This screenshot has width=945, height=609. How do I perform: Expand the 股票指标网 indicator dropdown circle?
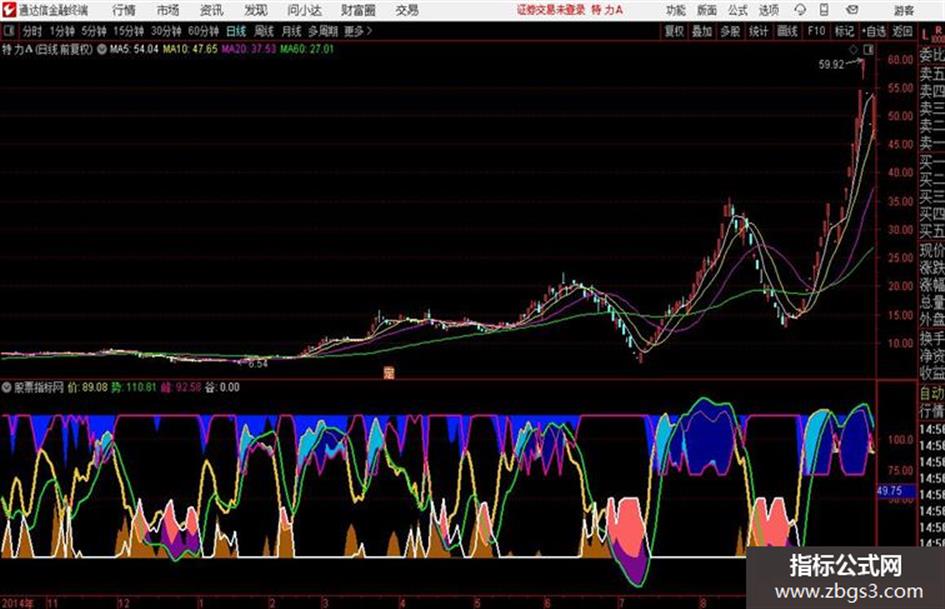[7, 387]
